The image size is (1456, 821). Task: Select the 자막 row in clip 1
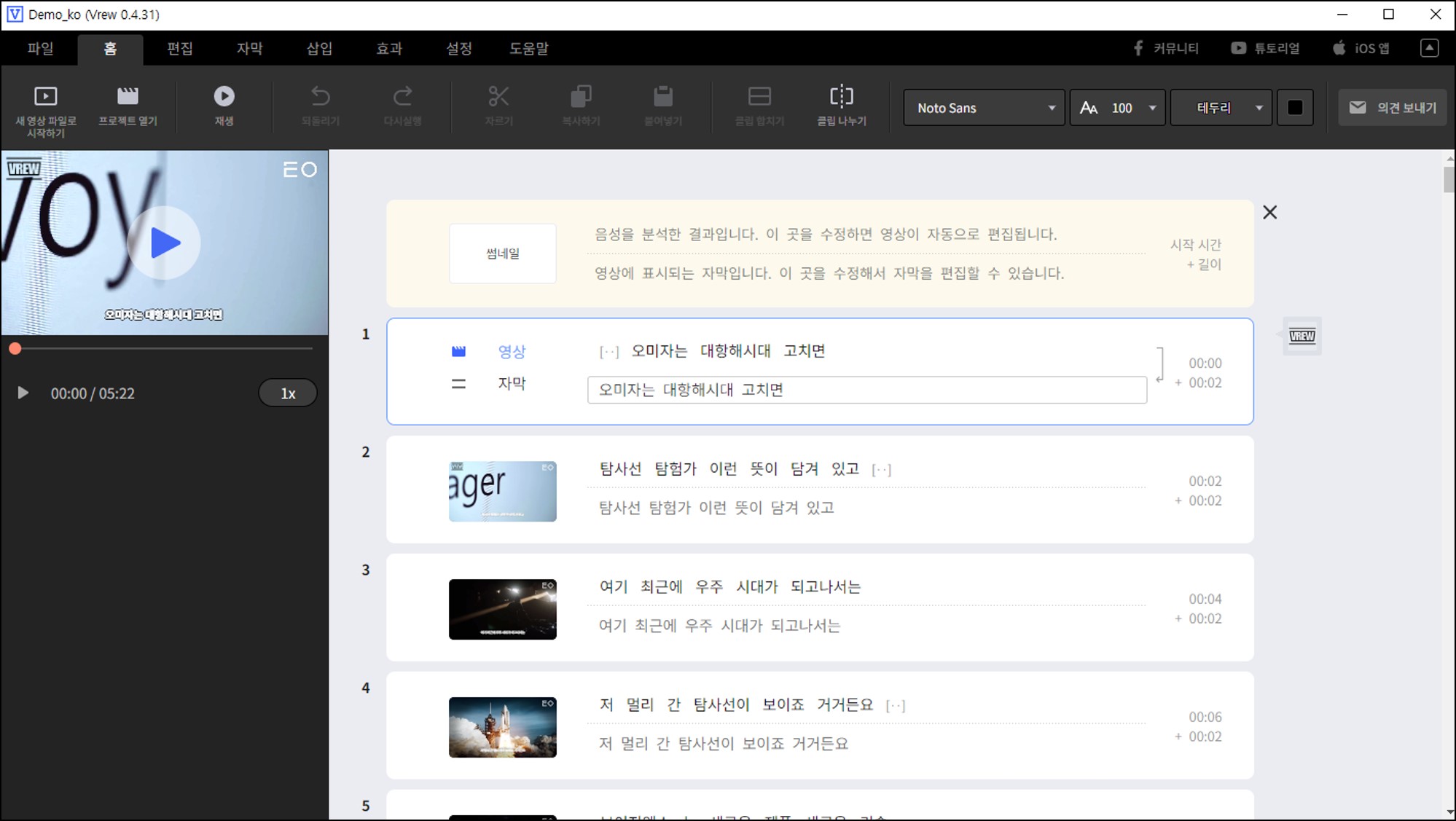[x=512, y=383]
